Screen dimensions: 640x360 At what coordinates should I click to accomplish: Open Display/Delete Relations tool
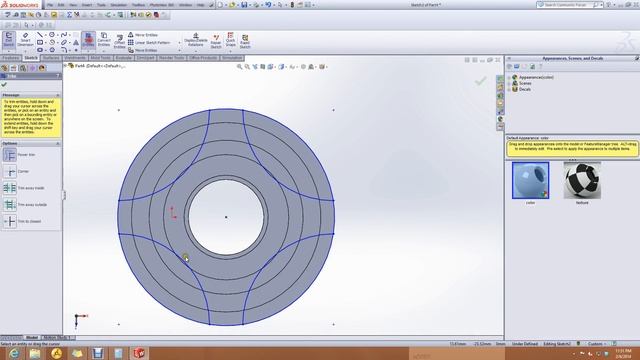point(196,40)
